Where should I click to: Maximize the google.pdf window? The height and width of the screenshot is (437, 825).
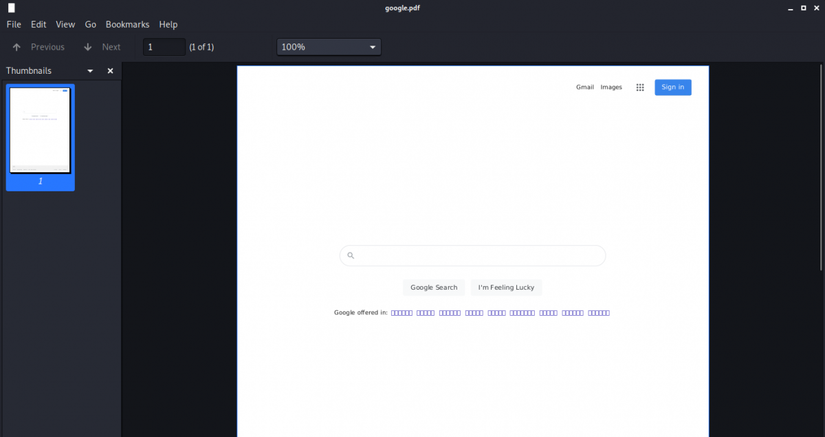[803, 8]
